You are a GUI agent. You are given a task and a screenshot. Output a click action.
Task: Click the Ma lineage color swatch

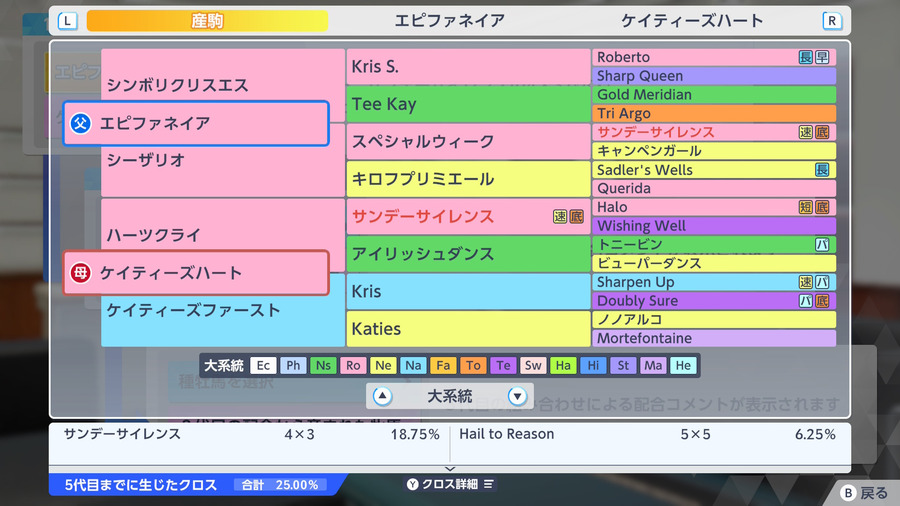tap(653, 365)
